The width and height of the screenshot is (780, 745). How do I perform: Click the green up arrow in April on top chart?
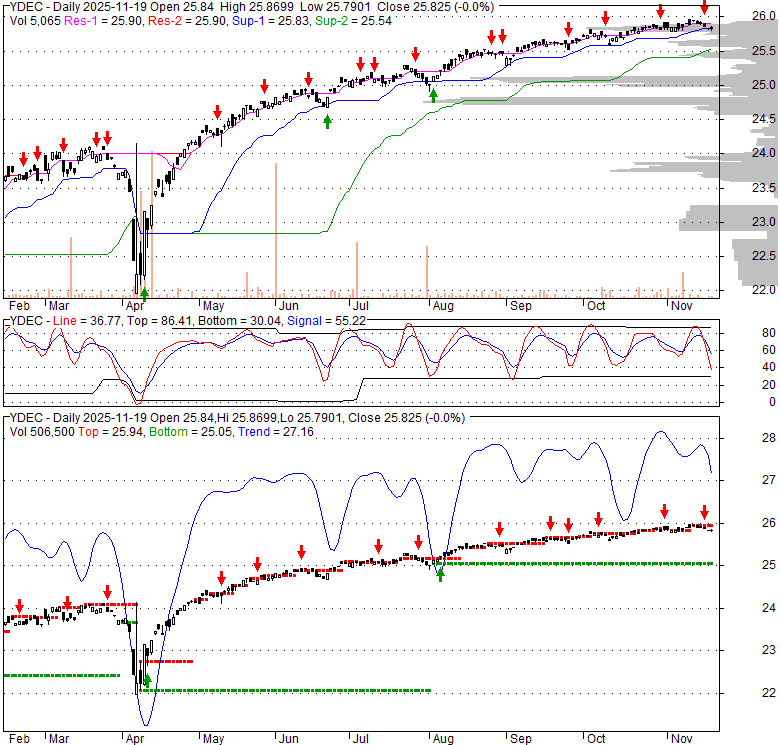coord(144,293)
